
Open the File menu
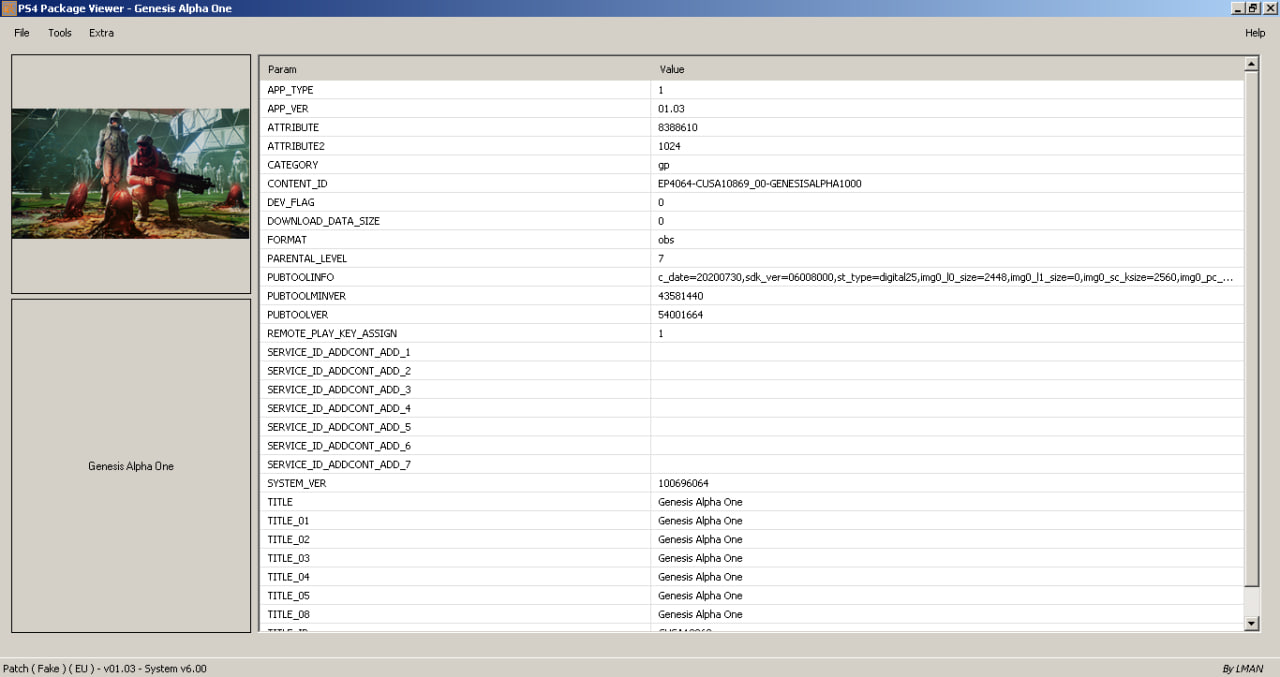point(22,33)
